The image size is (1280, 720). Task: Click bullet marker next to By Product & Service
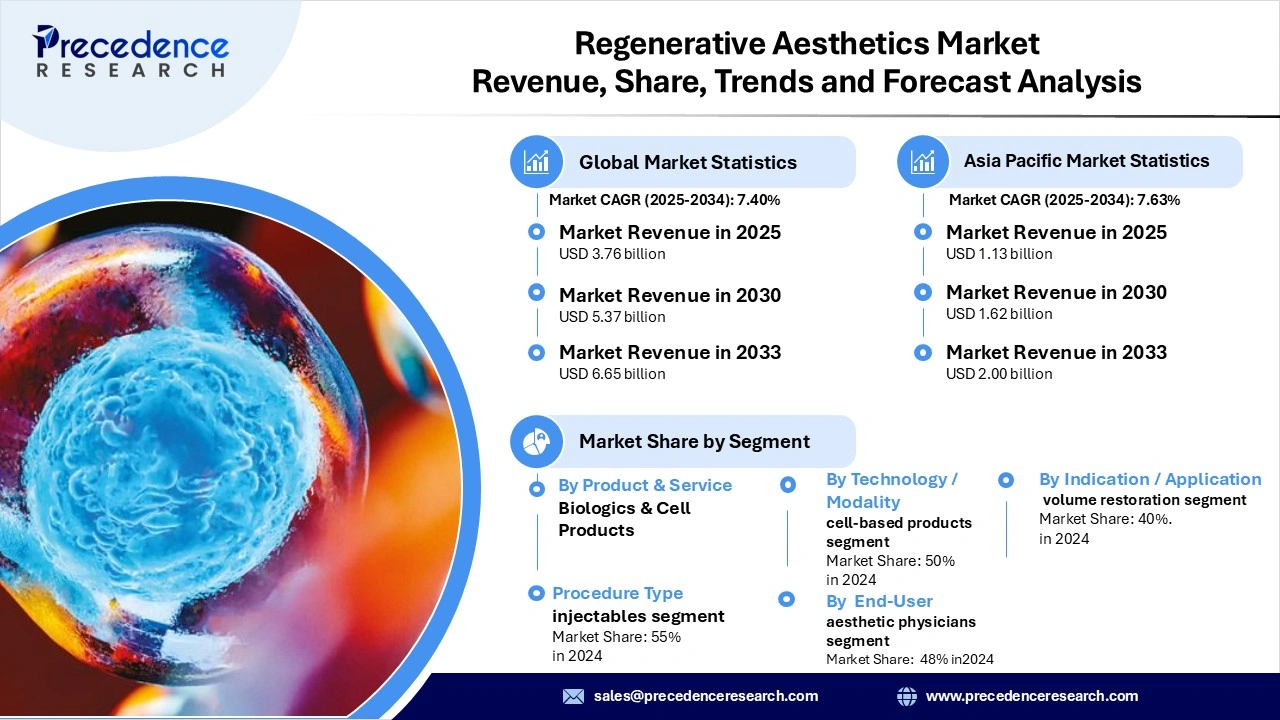pos(537,488)
